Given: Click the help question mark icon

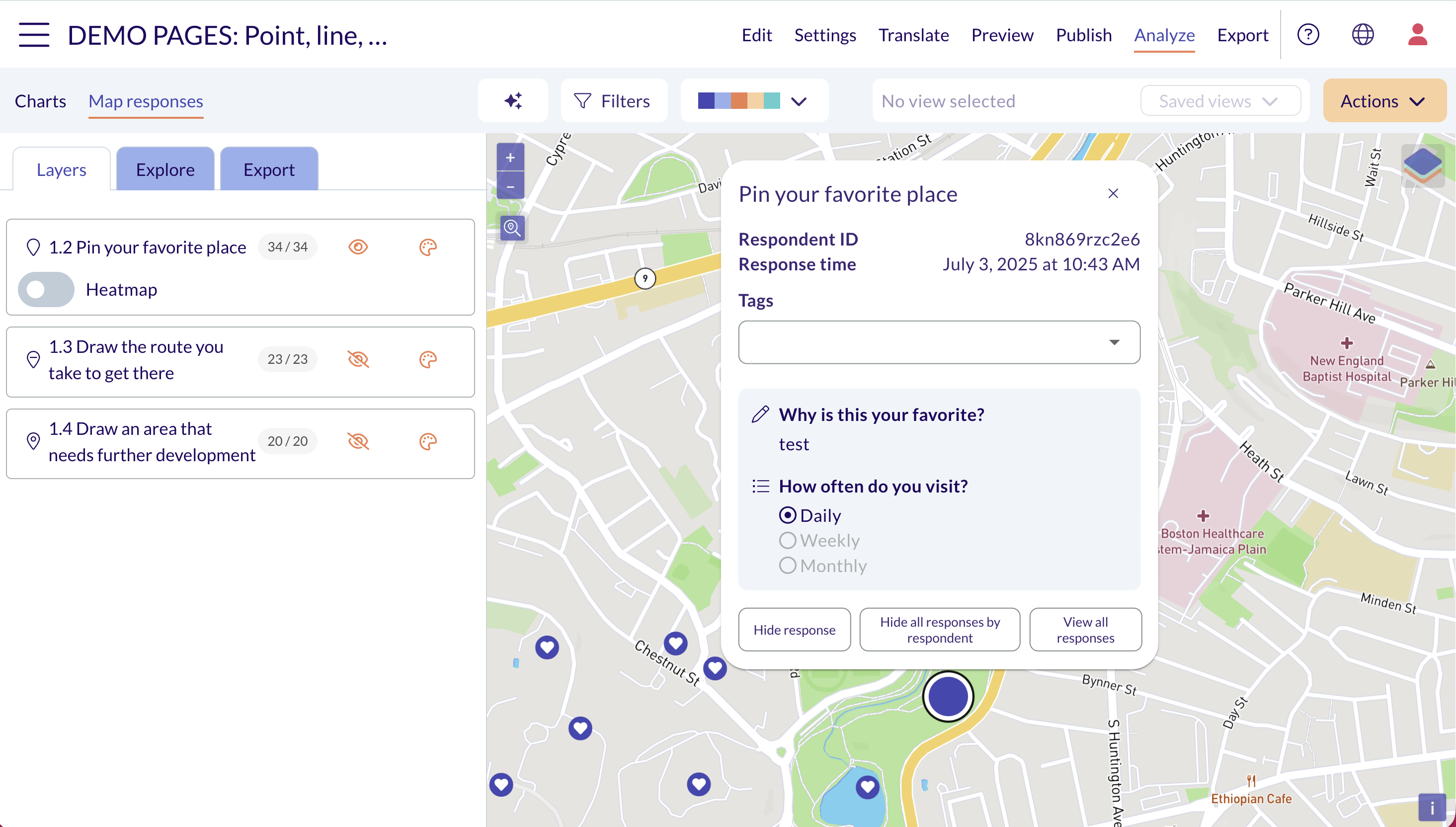Looking at the screenshot, I should 1308,34.
